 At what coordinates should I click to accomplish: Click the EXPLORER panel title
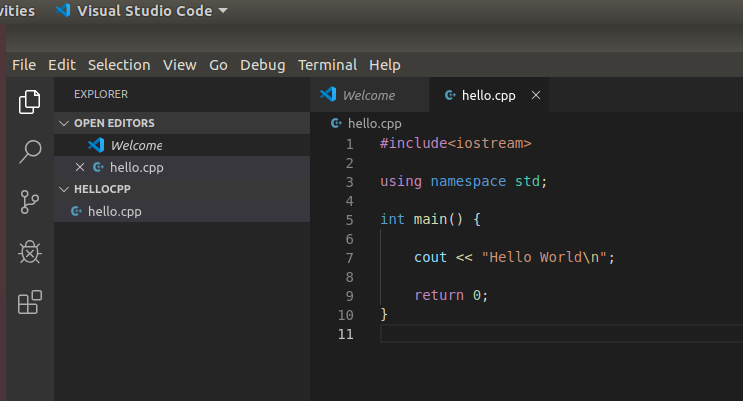tap(101, 94)
